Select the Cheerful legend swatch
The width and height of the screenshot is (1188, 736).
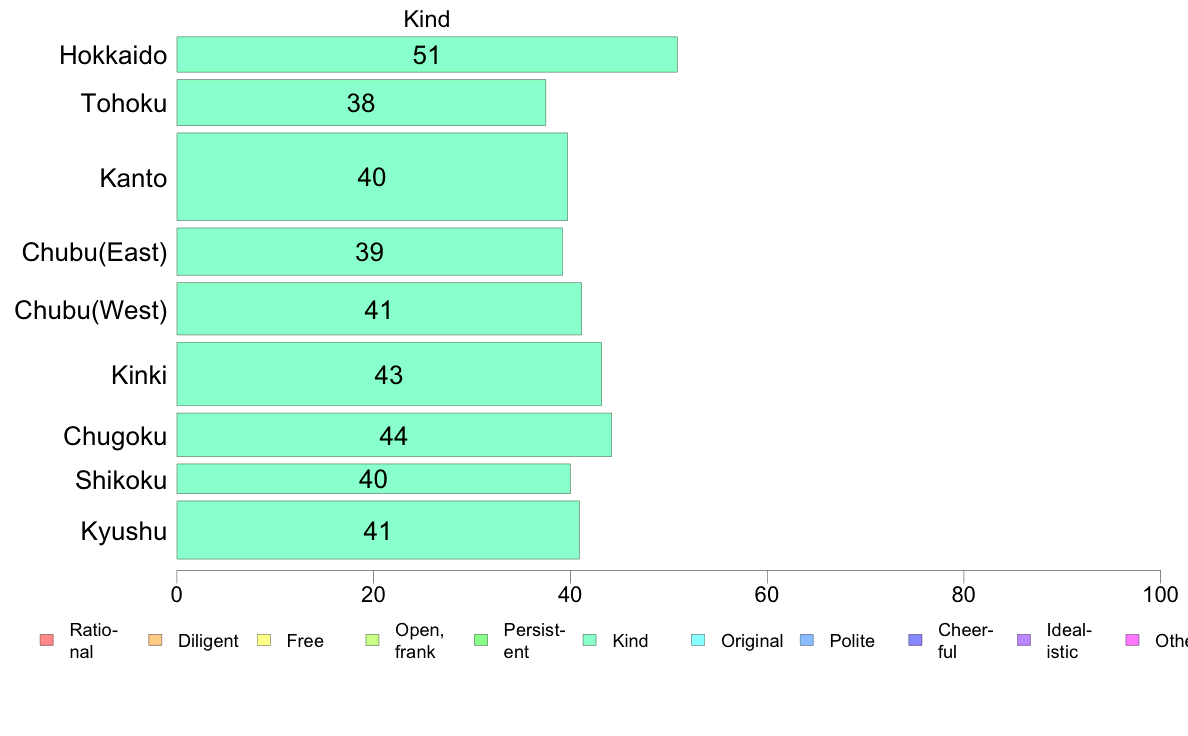click(915, 640)
